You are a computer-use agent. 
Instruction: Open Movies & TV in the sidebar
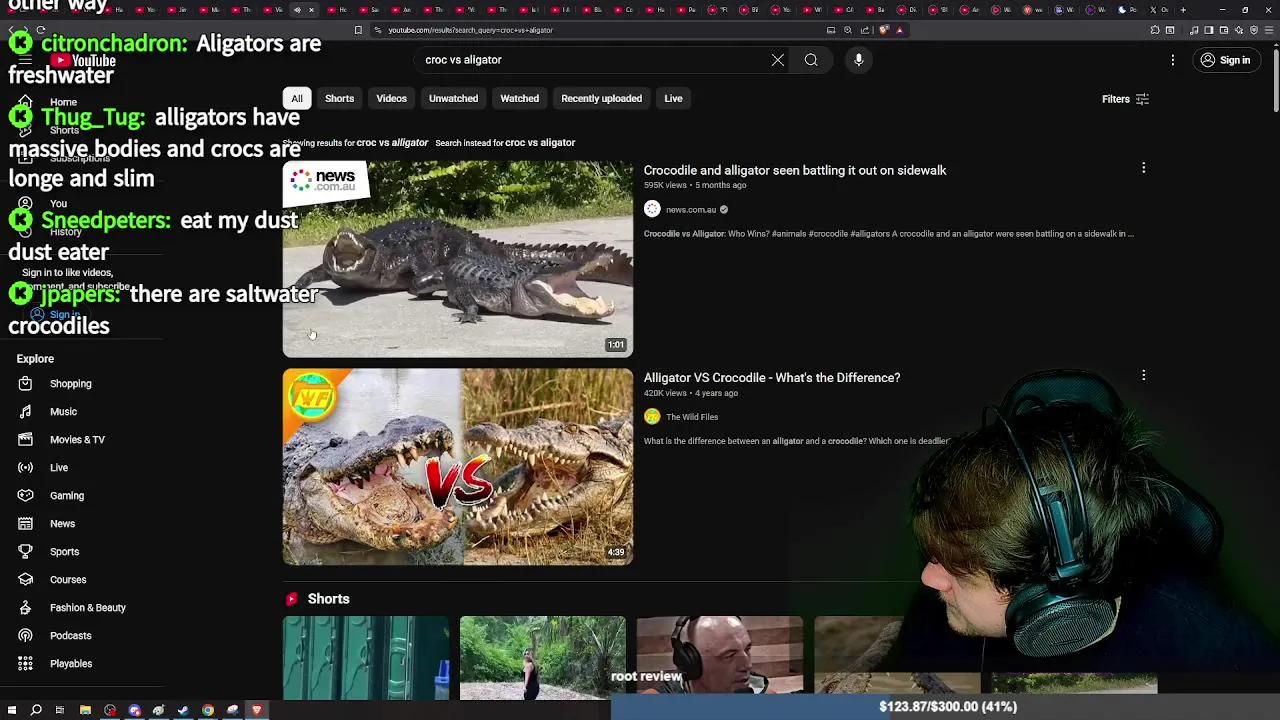pyautogui.click(x=77, y=440)
